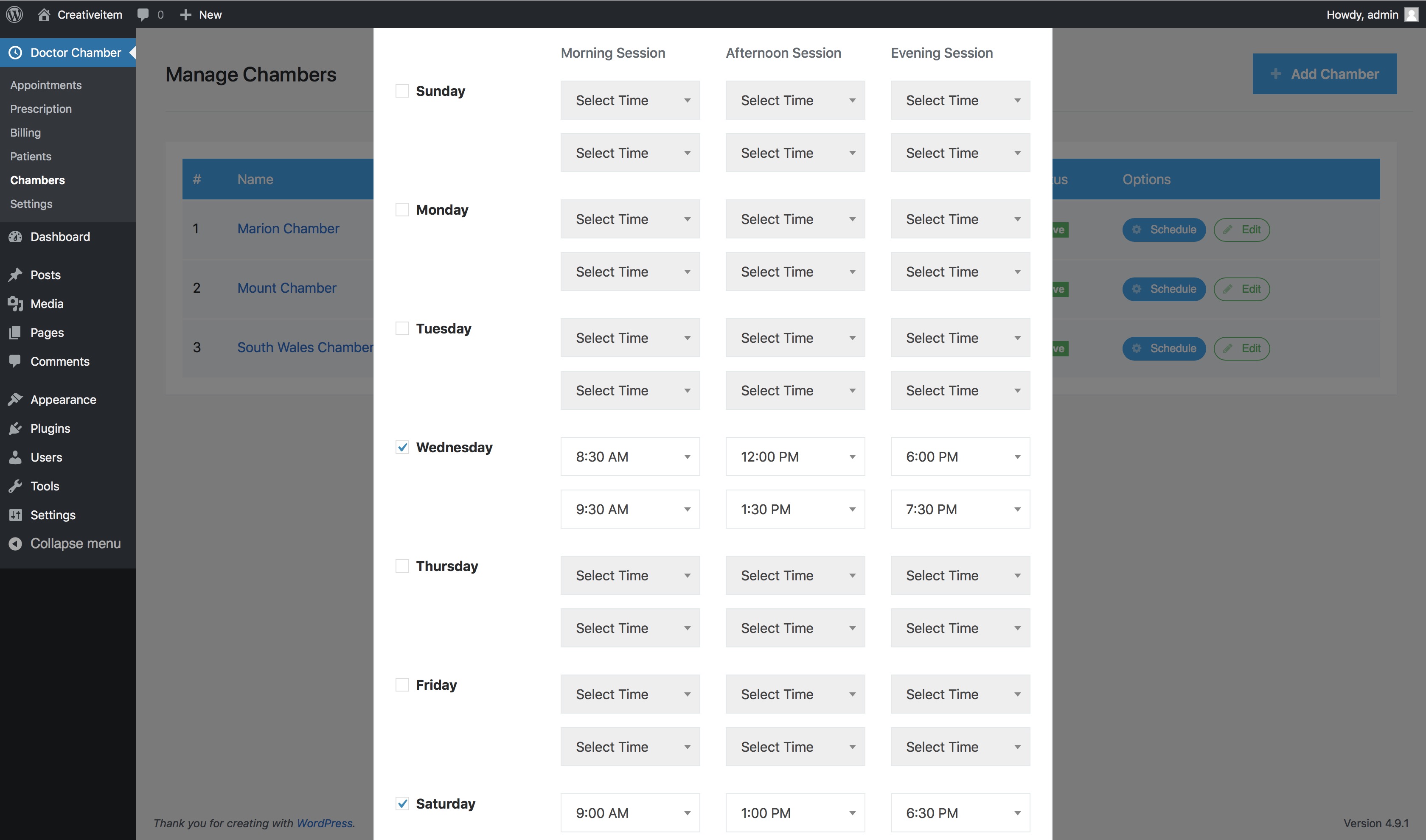The height and width of the screenshot is (840, 1426).
Task: Open Patients submenu item
Action: (31, 156)
